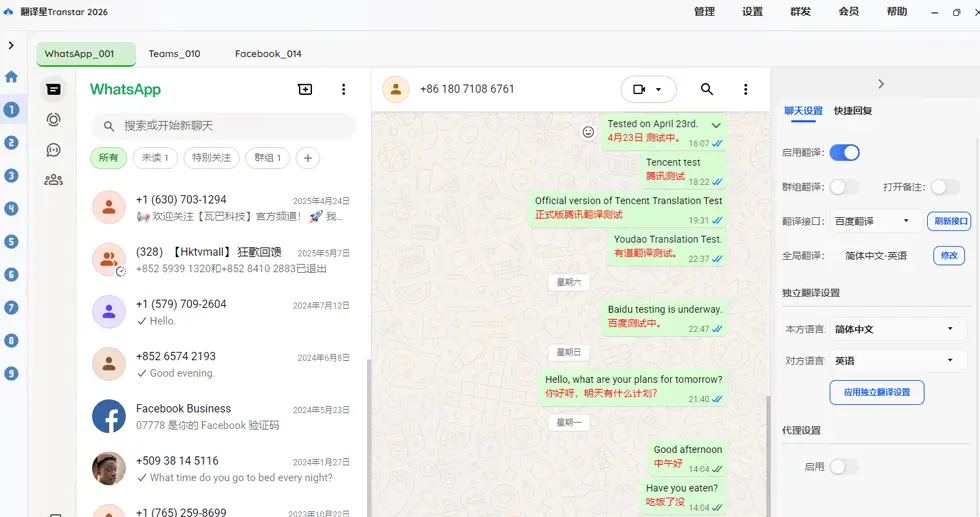Enable the 群组翻译 switch
Screen dimensions: 980x517
(844, 187)
